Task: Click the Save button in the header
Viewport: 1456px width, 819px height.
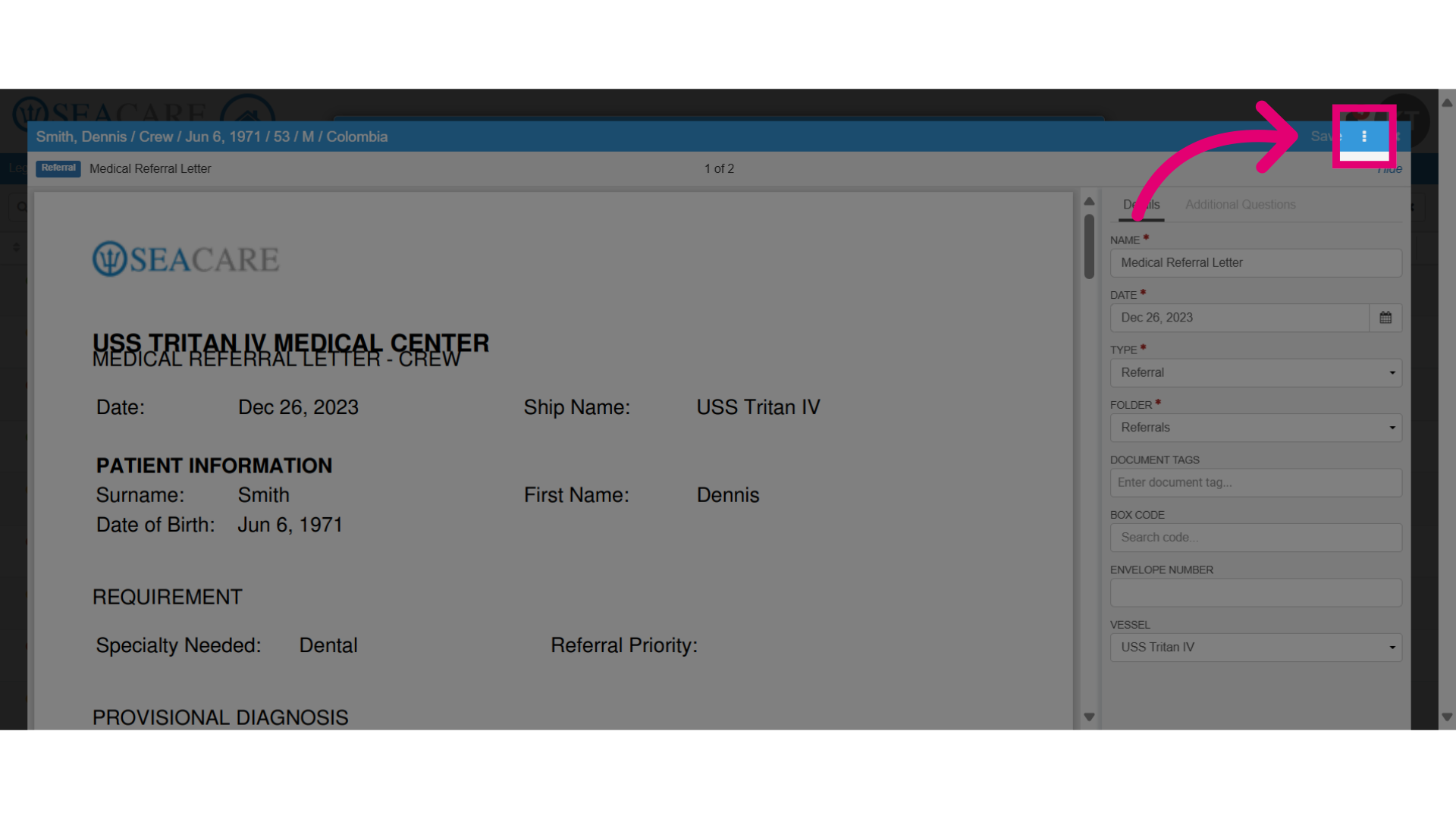Action: tap(1325, 136)
